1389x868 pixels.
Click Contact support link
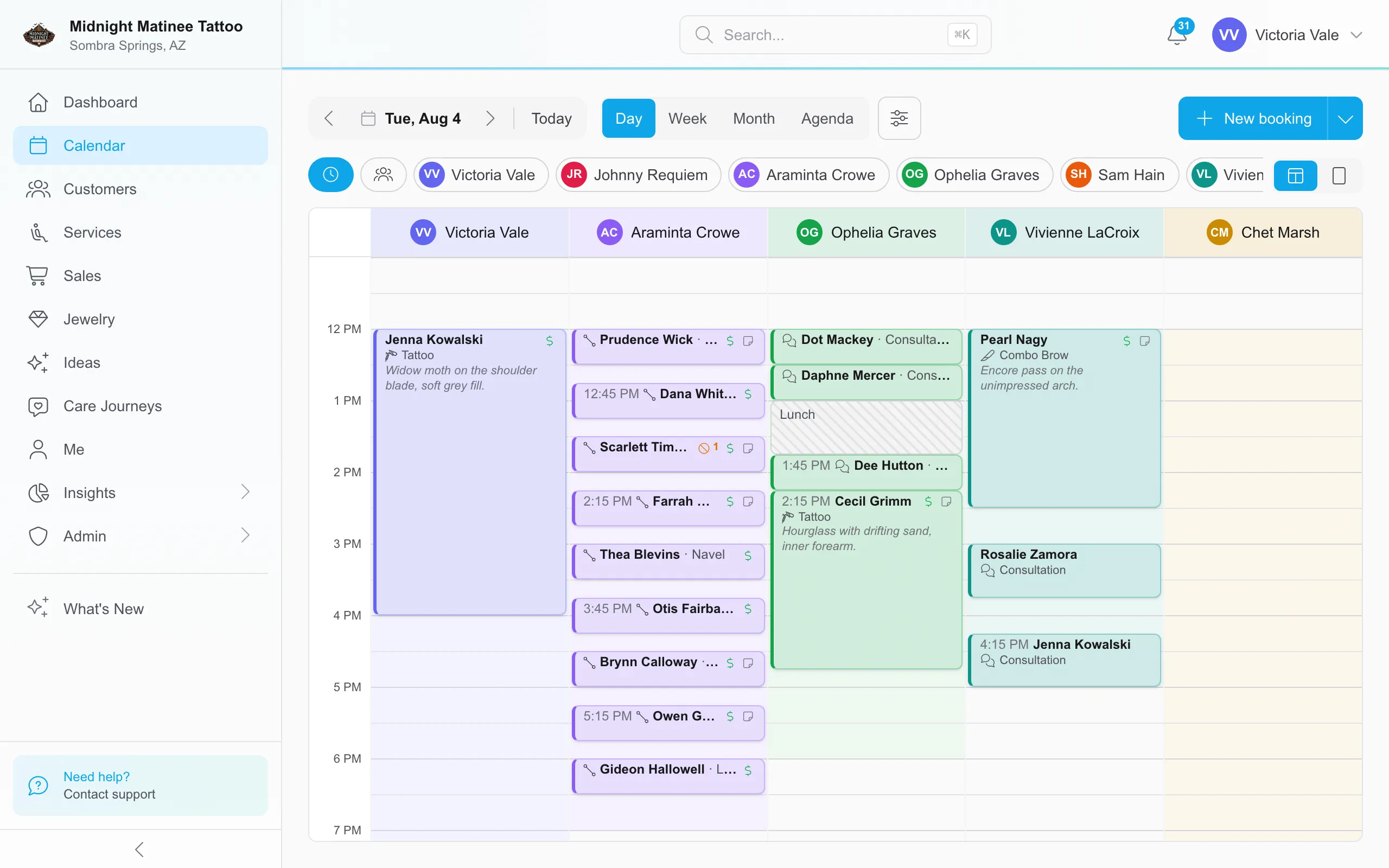coord(109,794)
